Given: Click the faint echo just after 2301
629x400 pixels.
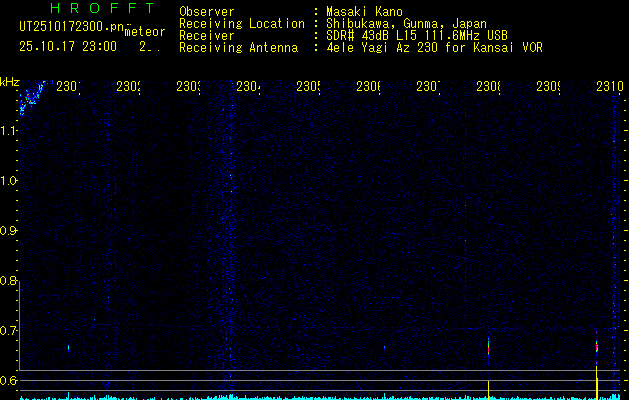Looking at the screenshot, I should point(69,347).
